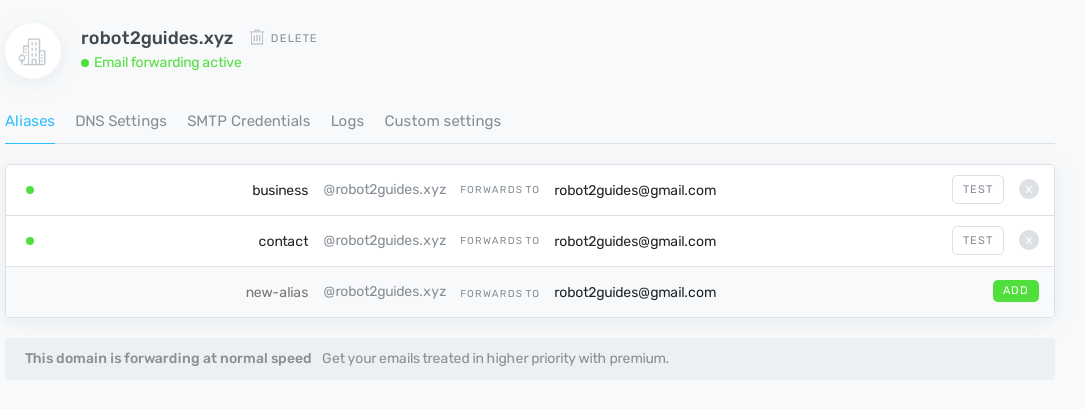The image size is (1085, 409).
Task: Click the domain building avatar icon
Action: click(33, 51)
